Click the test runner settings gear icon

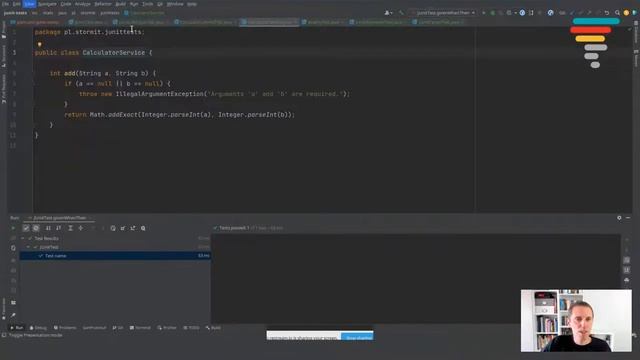143,228
